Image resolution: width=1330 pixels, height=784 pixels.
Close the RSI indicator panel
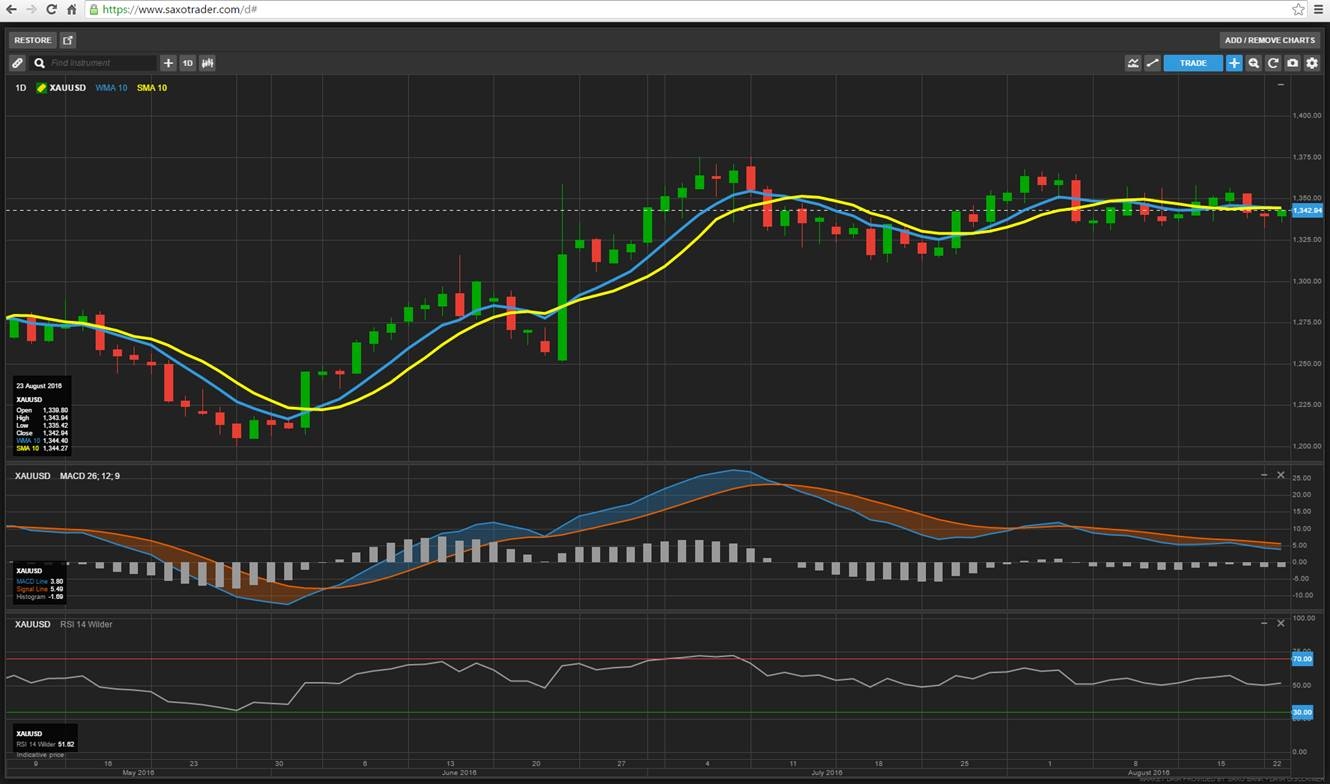point(1281,623)
